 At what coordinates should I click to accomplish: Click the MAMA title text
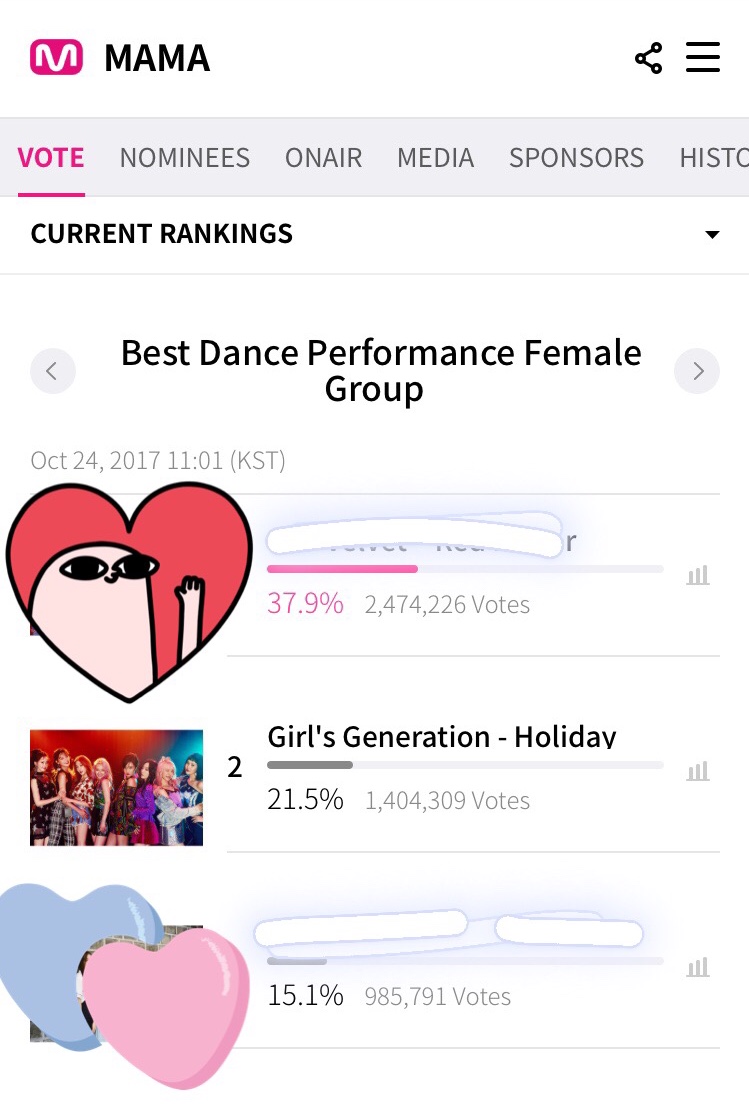[157, 58]
